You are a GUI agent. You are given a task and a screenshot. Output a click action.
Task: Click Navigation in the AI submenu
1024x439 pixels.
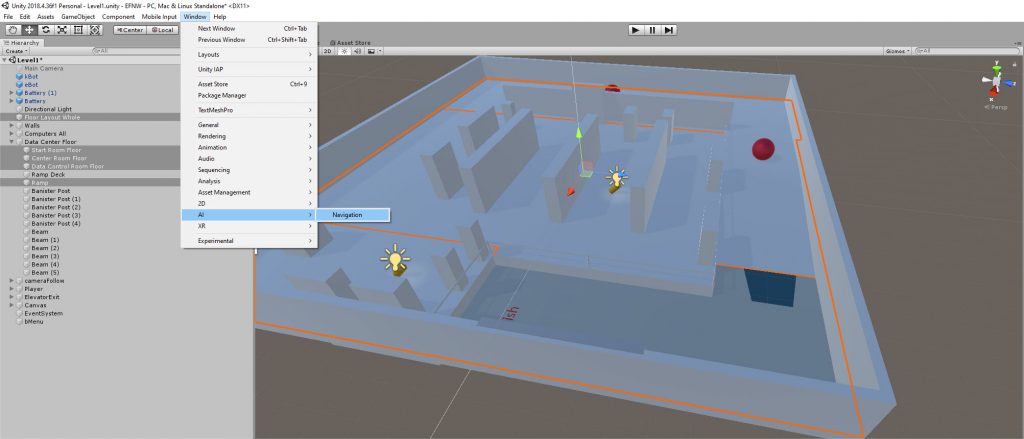[348, 215]
